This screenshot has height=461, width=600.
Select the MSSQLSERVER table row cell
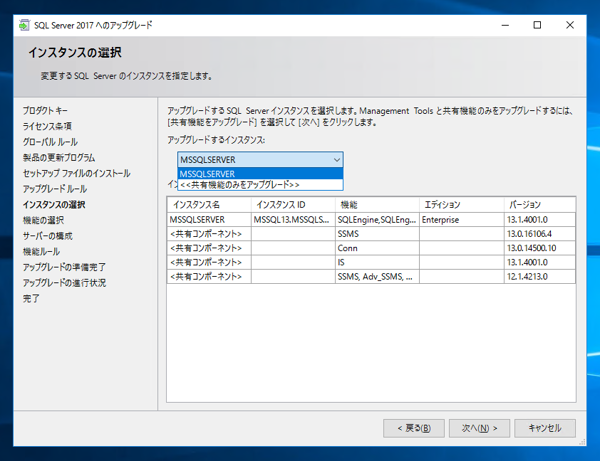209,220
